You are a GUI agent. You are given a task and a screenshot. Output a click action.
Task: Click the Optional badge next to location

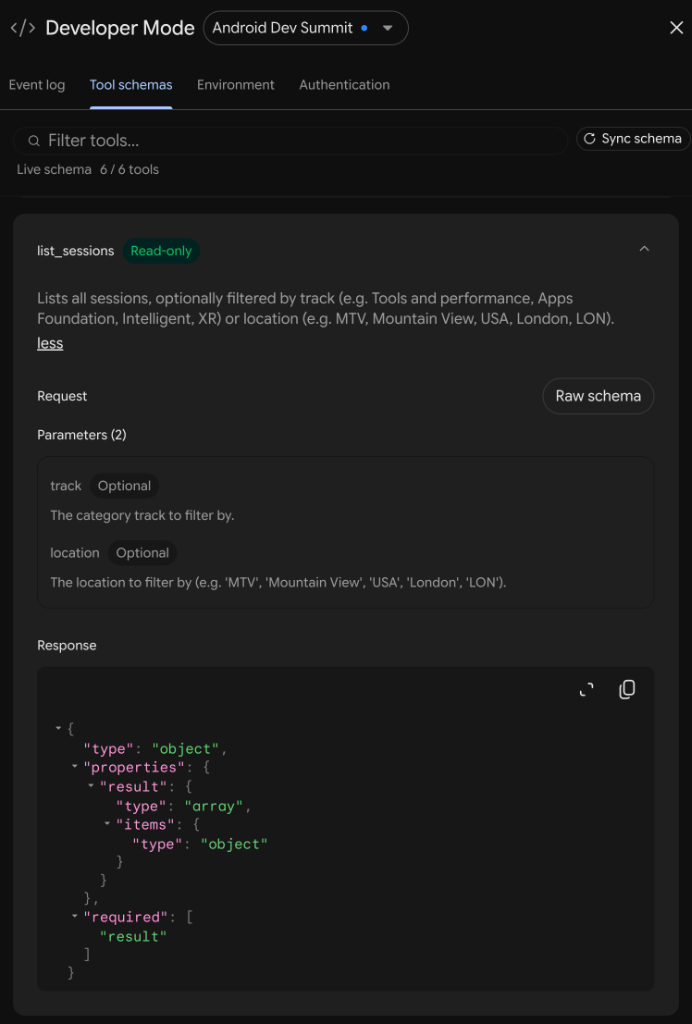(x=142, y=553)
